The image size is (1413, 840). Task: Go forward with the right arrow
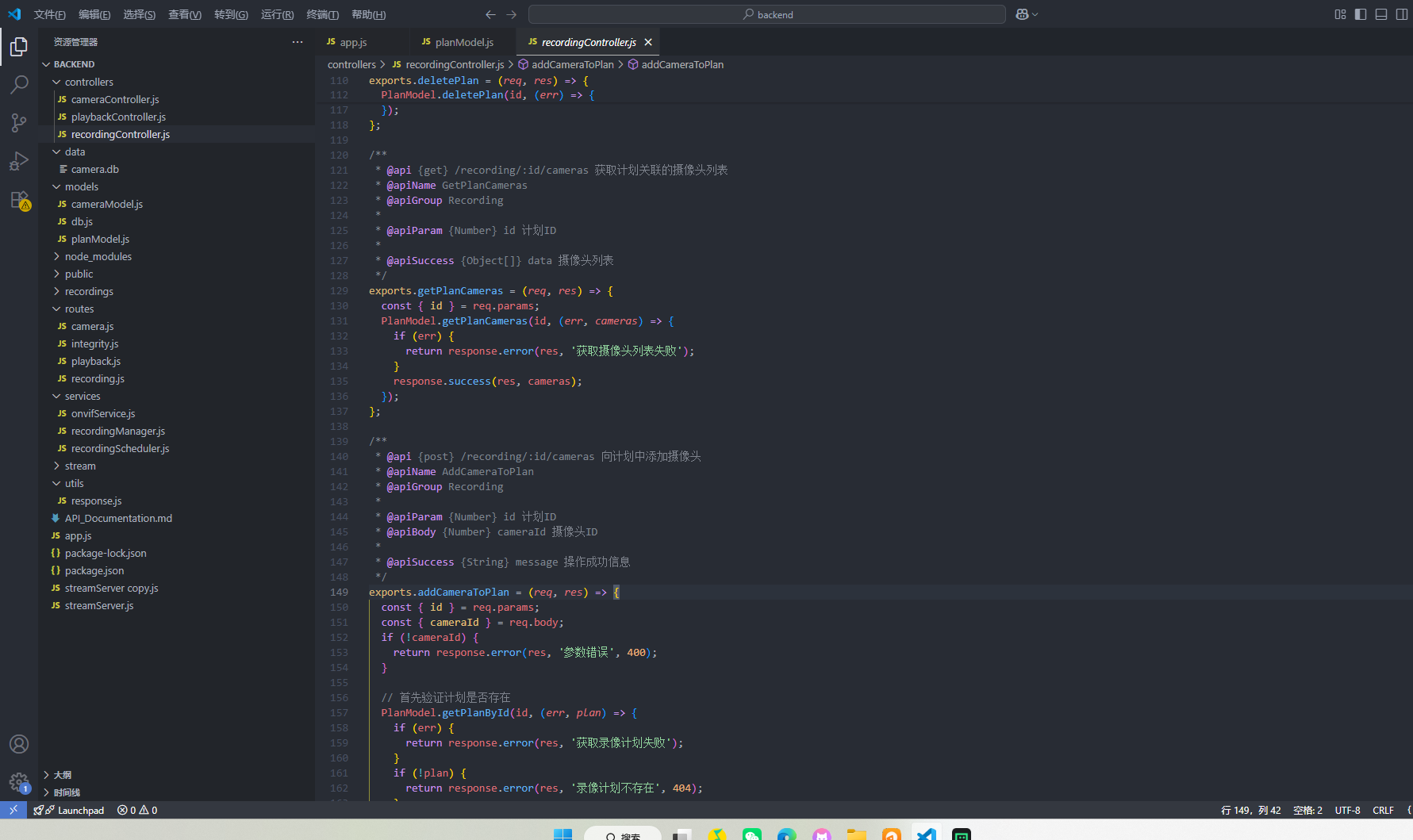tap(512, 14)
